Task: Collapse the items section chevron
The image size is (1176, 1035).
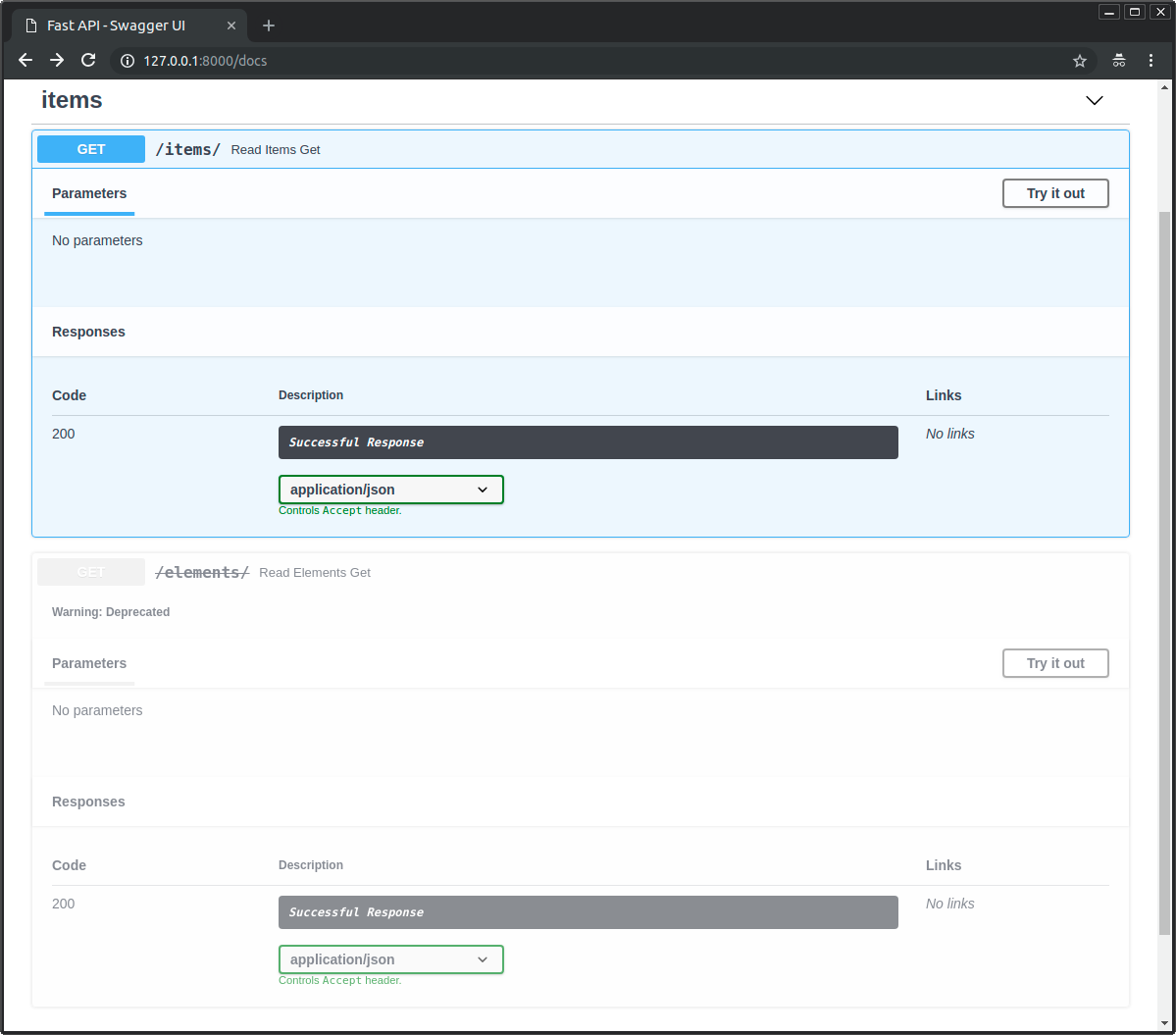Action: 1095,100
